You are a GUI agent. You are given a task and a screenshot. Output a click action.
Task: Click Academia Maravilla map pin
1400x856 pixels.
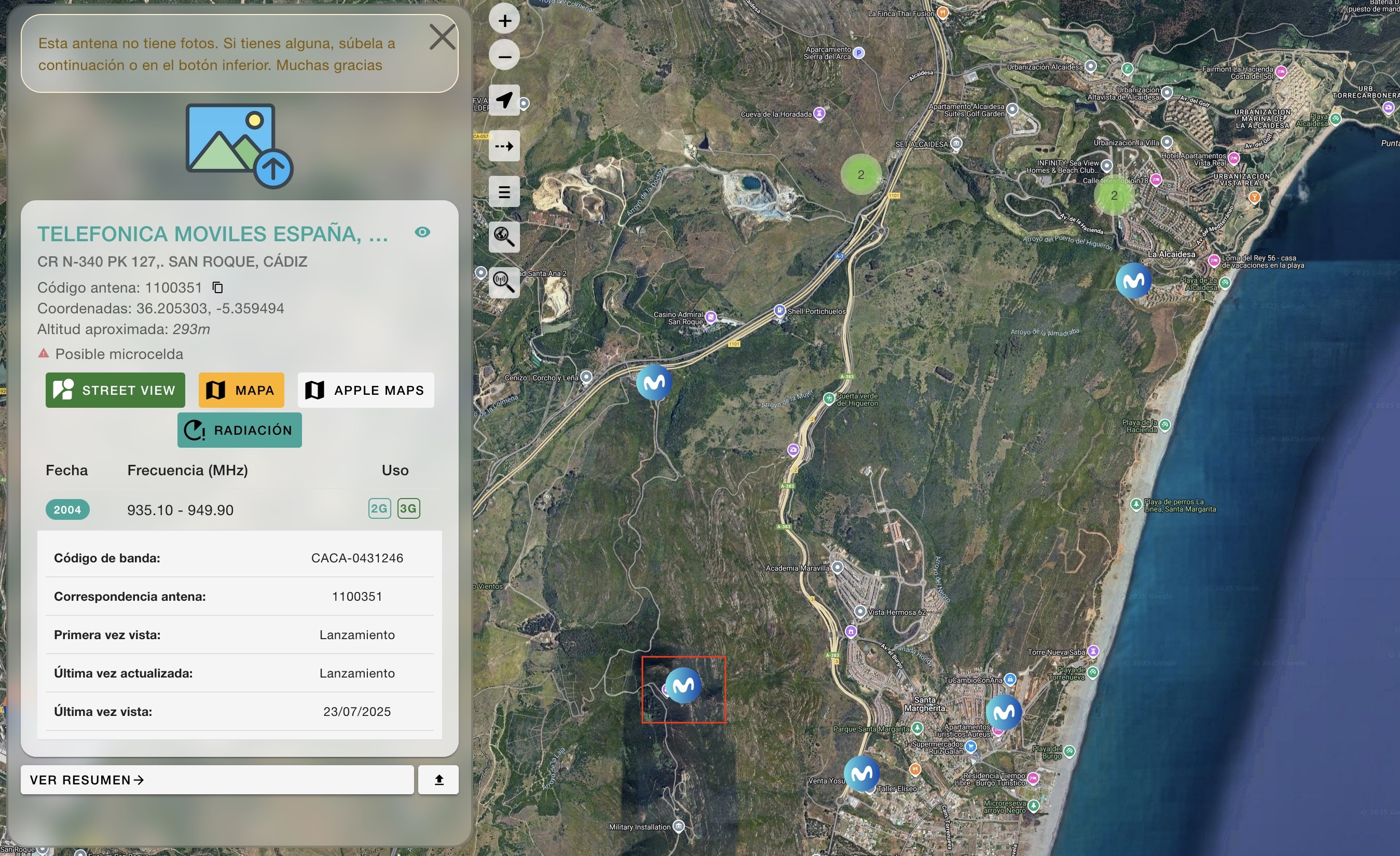point(837,568)
